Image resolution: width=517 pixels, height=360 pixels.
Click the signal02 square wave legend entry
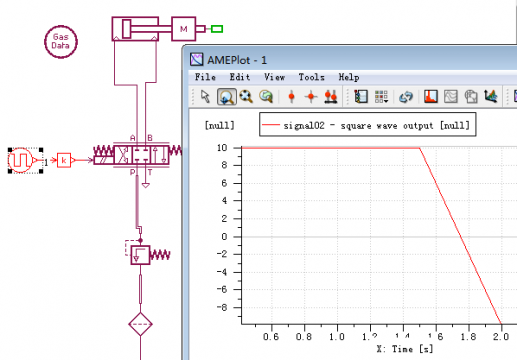[367, 125]
